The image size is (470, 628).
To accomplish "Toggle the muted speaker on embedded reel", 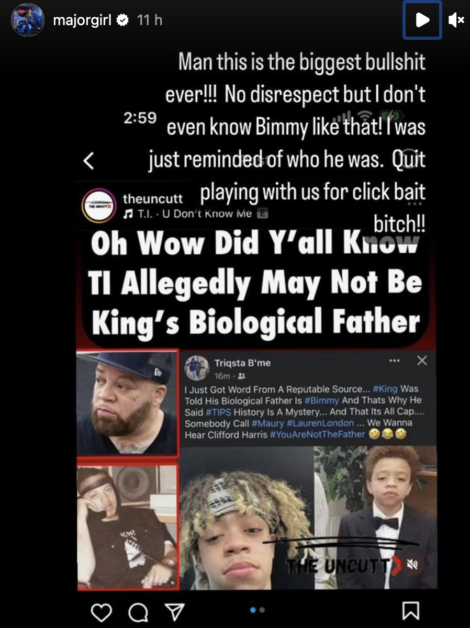I will (412, 564).
